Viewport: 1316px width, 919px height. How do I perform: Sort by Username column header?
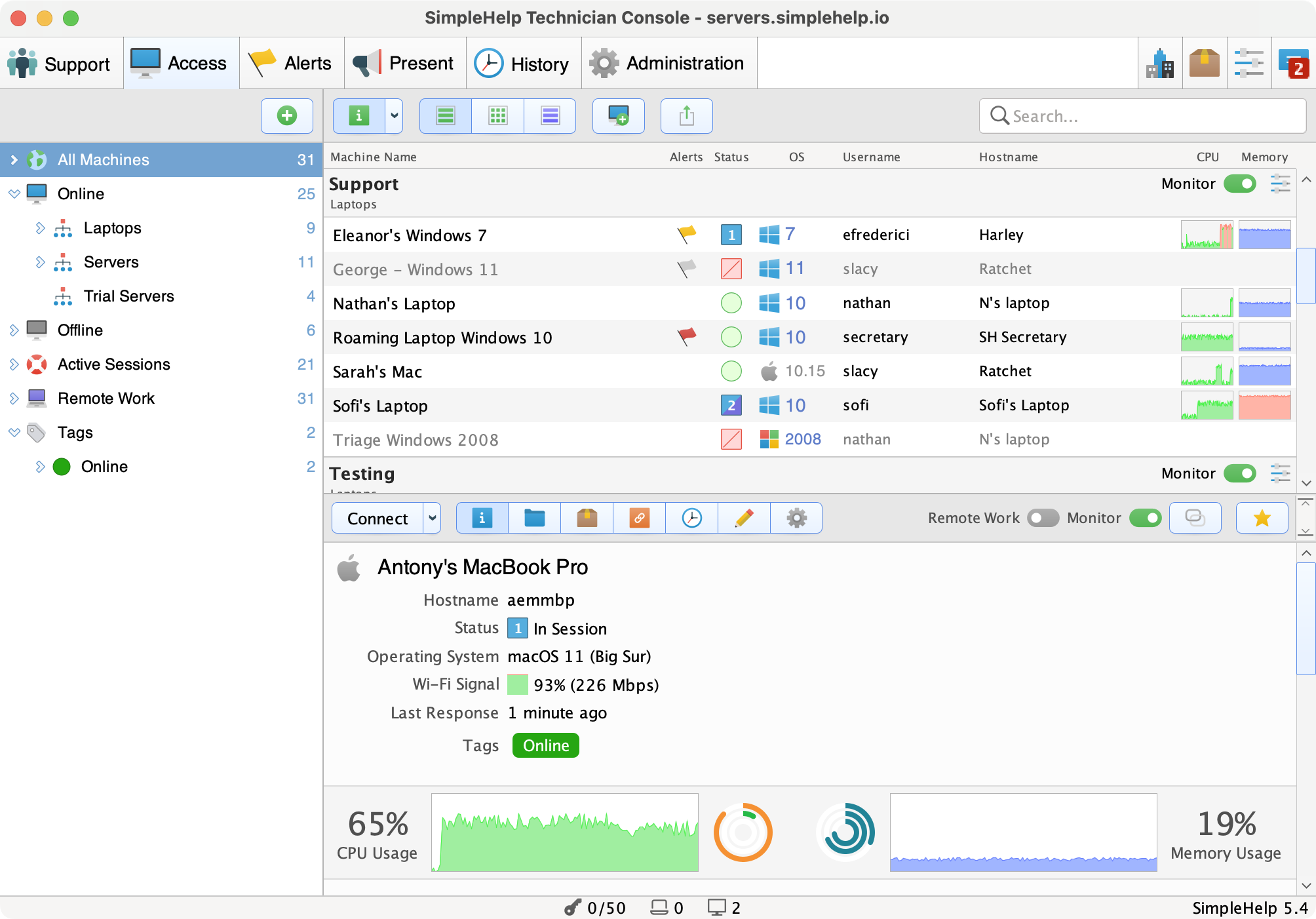click(871, 157)
